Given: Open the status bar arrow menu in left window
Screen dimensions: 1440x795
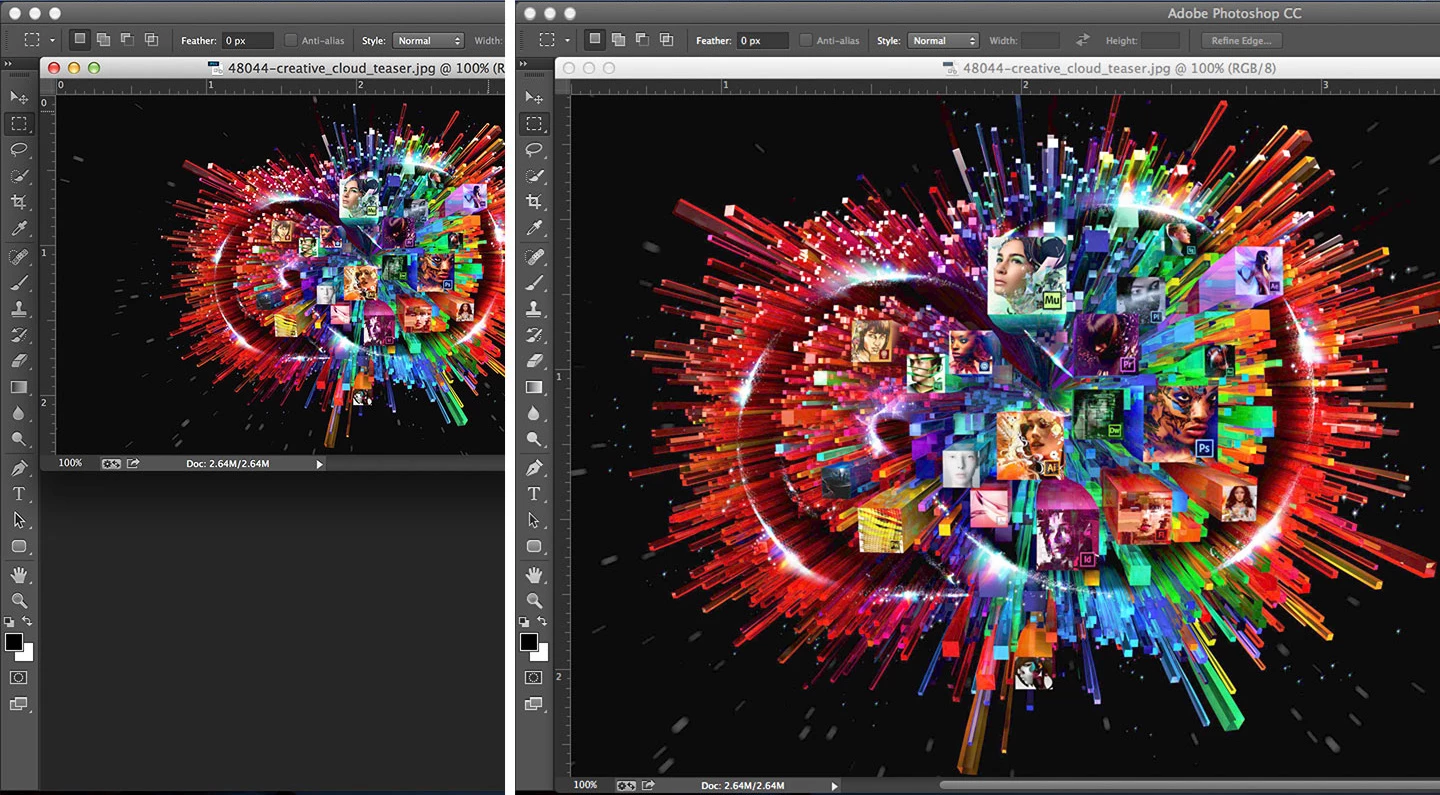Looking at the screenshot, I should pos(320,464).
